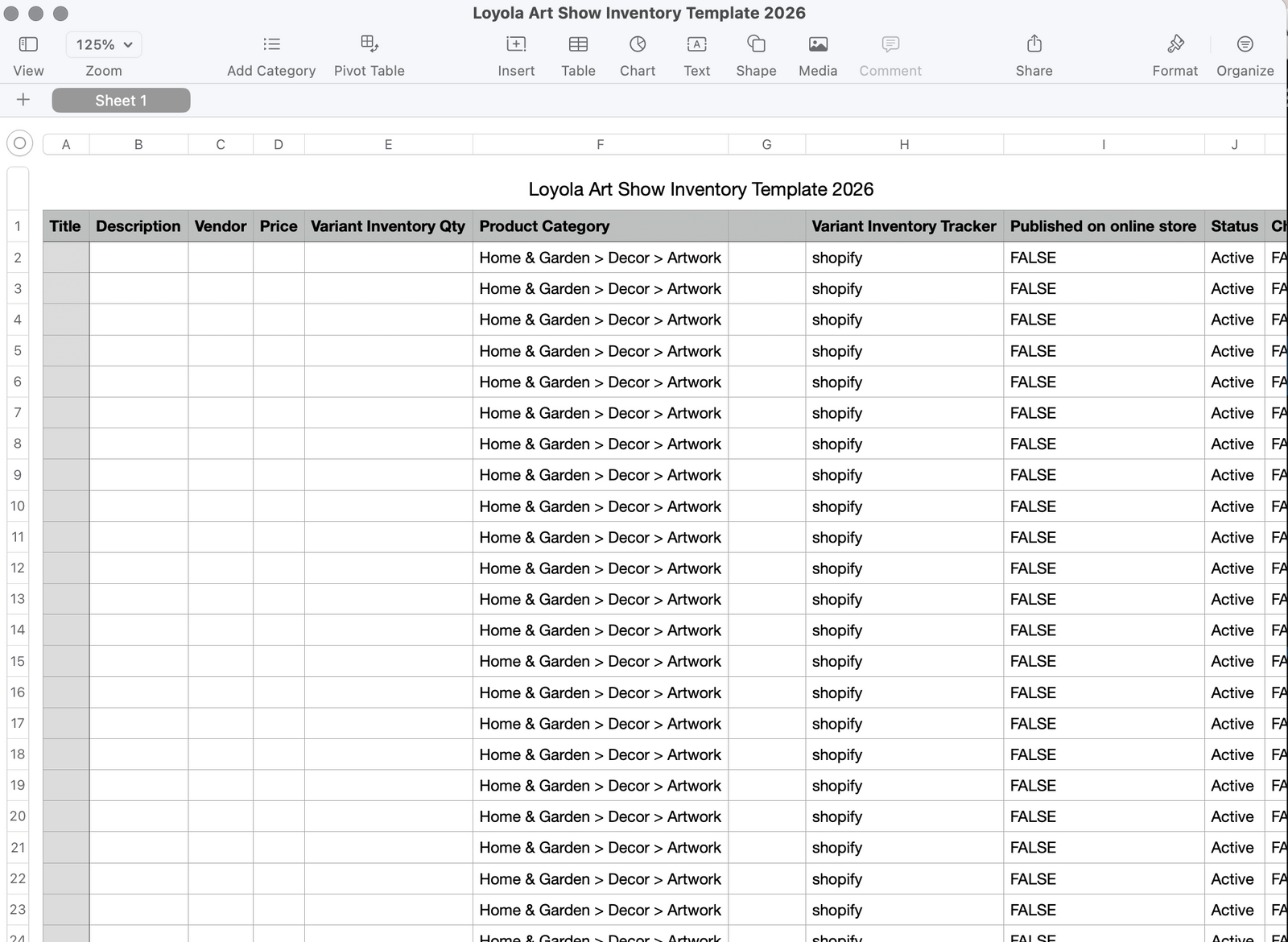Screen dimensions: 1288x942
Task: Select row 1 header number
Action: [x=18, y=226]
